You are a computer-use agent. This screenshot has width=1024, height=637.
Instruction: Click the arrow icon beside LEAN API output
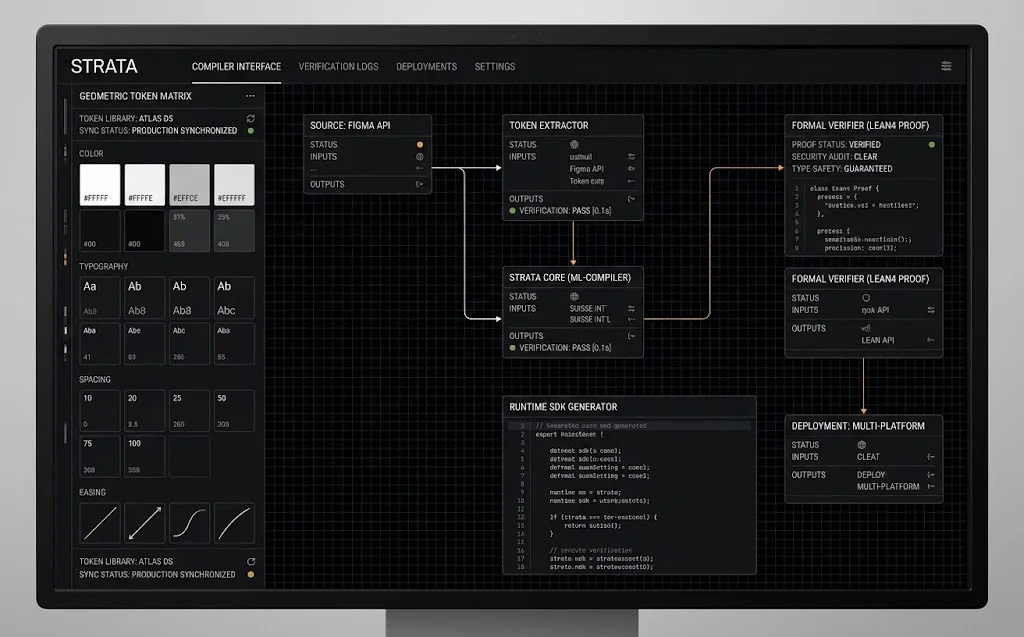pyautogui.click(x=931, y=340)
